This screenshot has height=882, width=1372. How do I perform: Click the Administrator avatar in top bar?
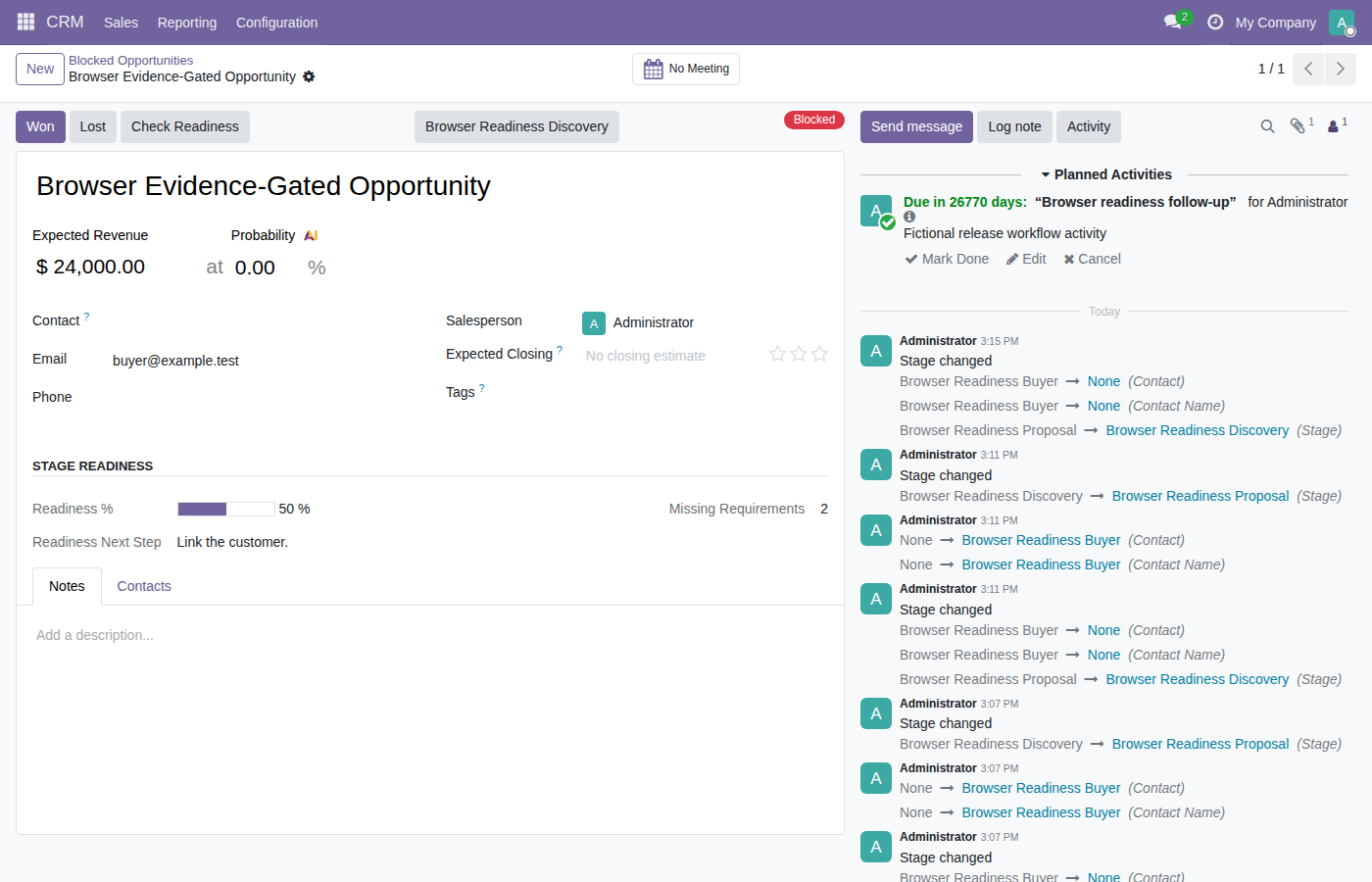click(1342, 23)
